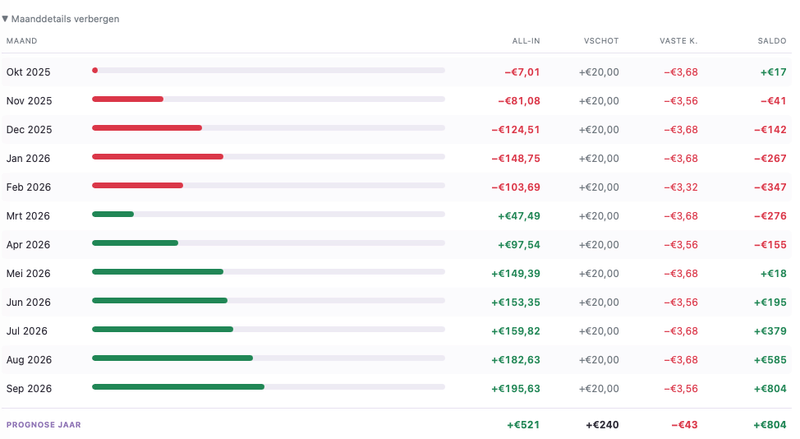Click the all-in value +€47,49
Screen dimensions: 800x439
[519, 216]
